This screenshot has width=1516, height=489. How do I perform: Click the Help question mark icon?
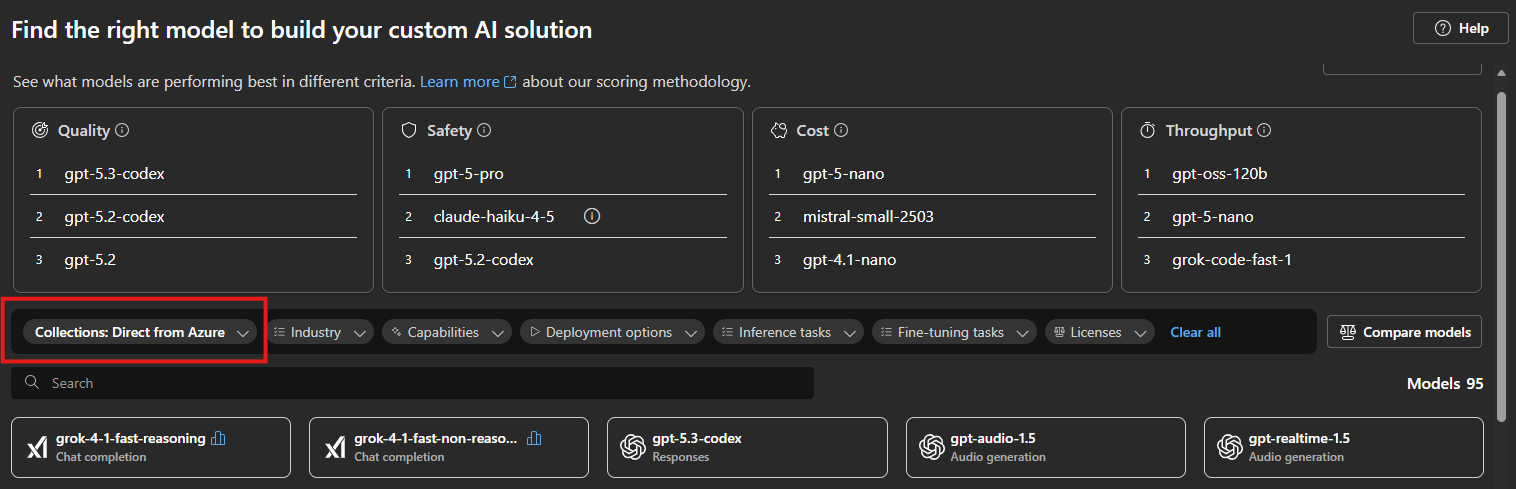click(1442, 28)
